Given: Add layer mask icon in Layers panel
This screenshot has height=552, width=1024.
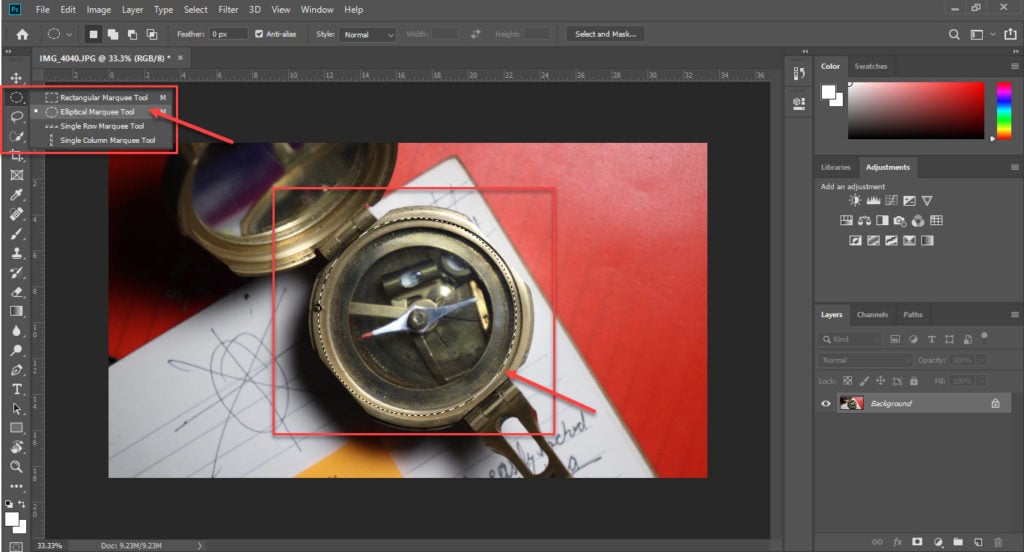Looking at the screenshot, I should coord(918,542).
